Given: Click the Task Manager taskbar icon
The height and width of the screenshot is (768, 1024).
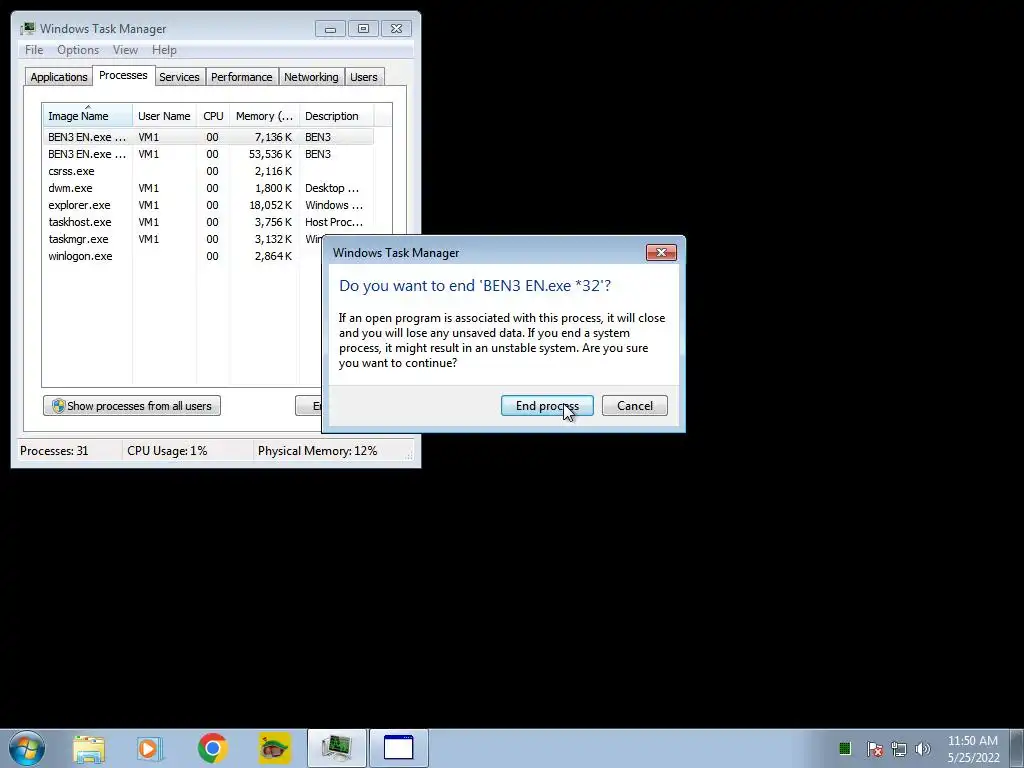Looking at the screenshot, I should (337, 748).
